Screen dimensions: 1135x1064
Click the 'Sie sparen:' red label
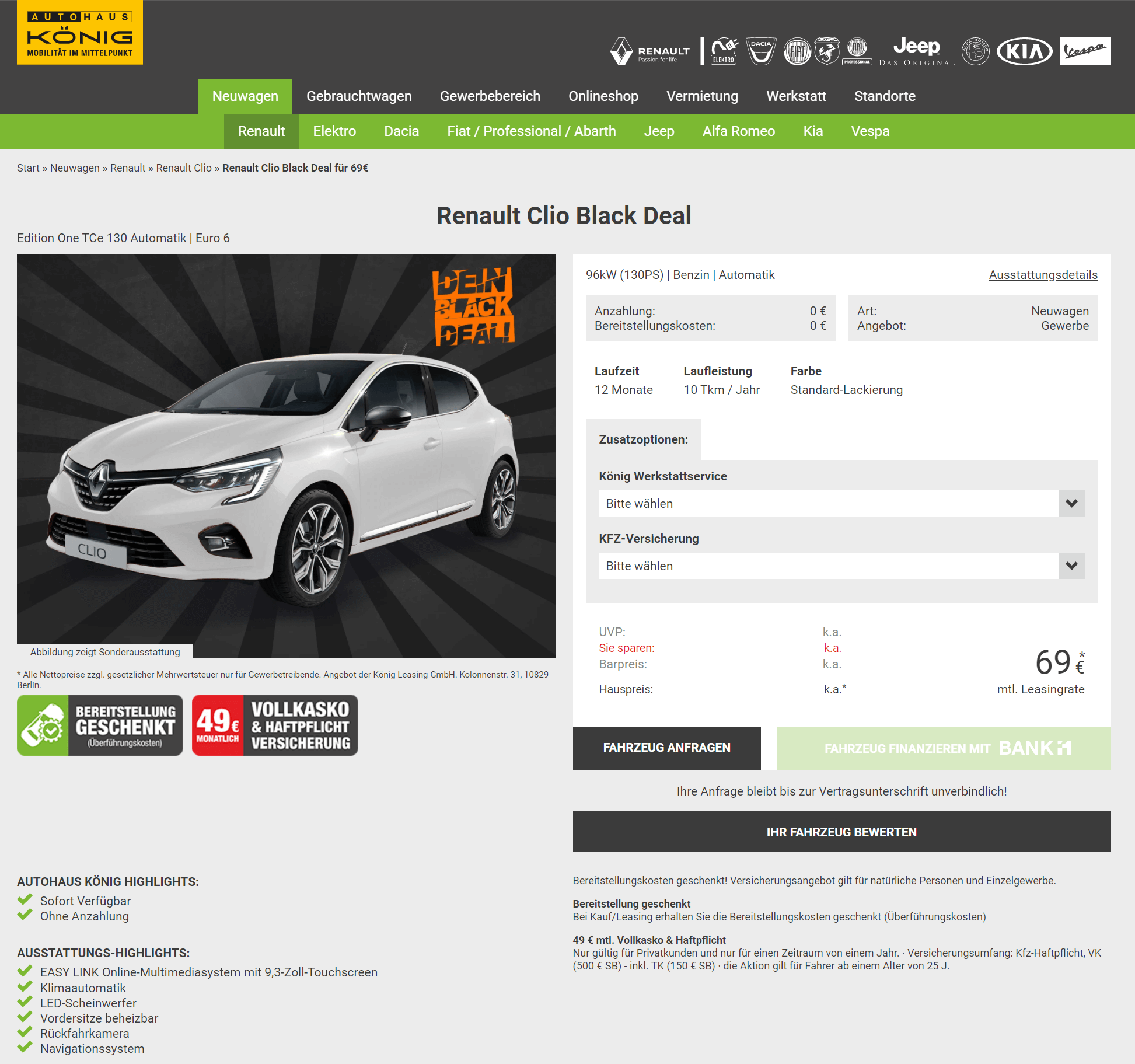pyautogui.click(x=627, y=648)
